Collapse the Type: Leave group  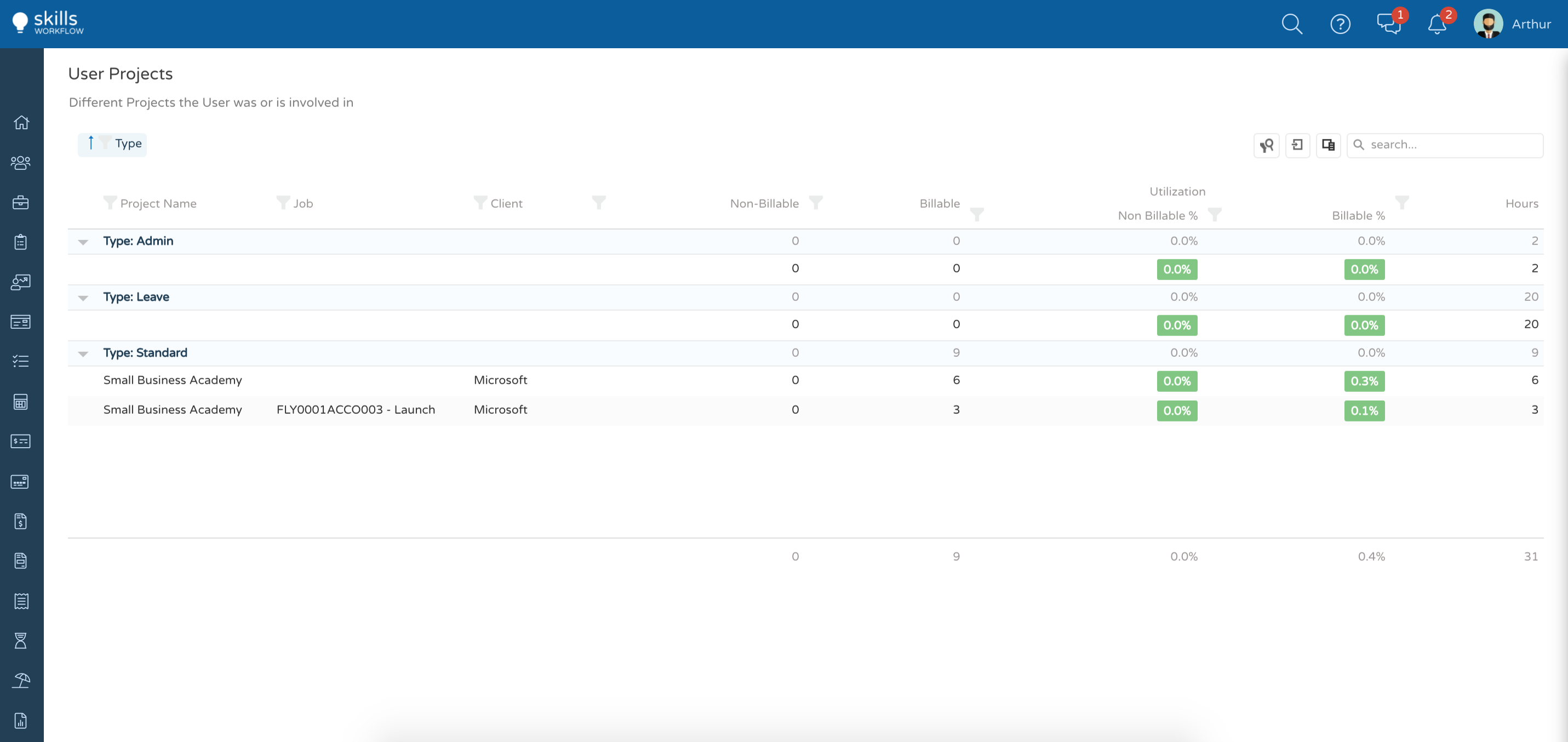click(83, 298)
